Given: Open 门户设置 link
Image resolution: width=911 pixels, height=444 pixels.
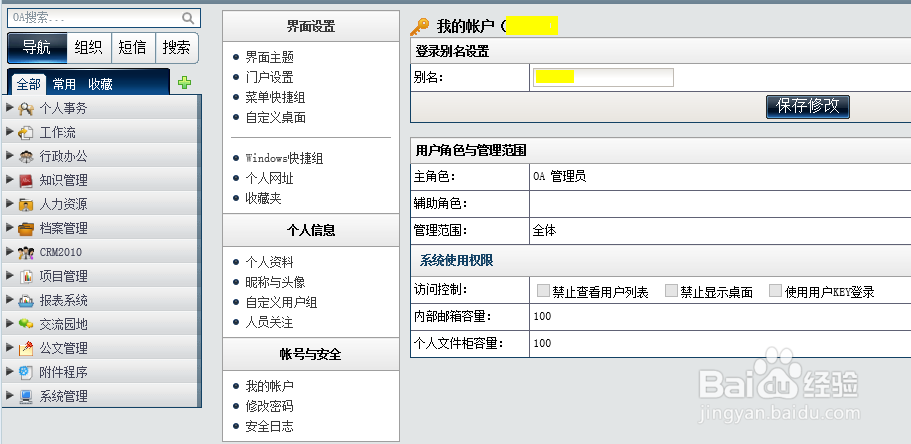Looking at the screenshot, I should click(269, 77).
